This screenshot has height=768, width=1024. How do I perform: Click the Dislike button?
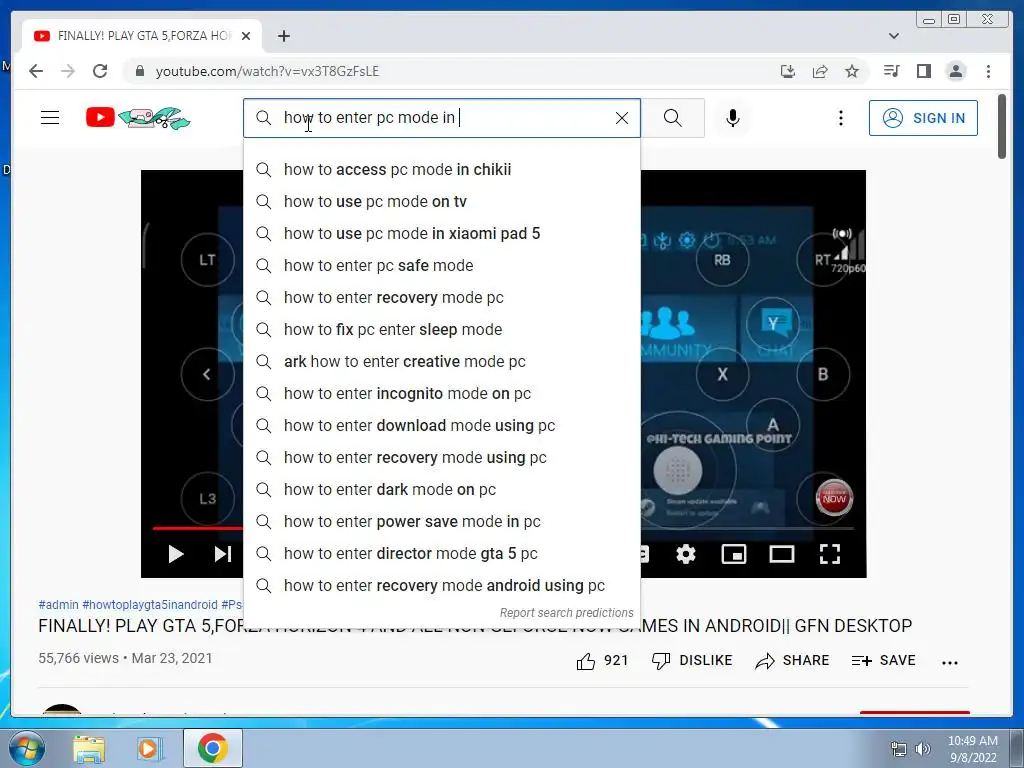(692, 661)
